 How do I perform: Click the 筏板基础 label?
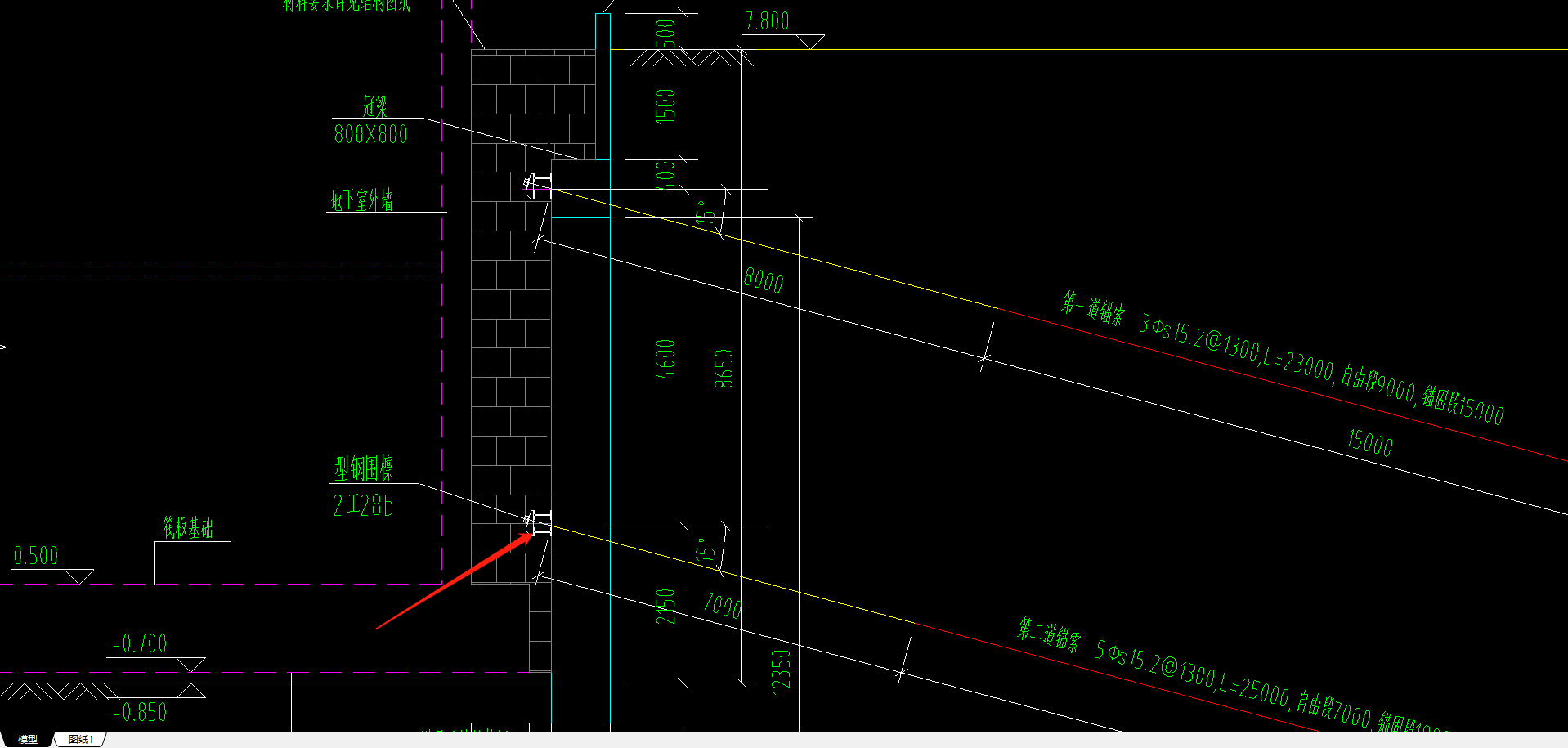pyautogui.click(x=187, y=528)
